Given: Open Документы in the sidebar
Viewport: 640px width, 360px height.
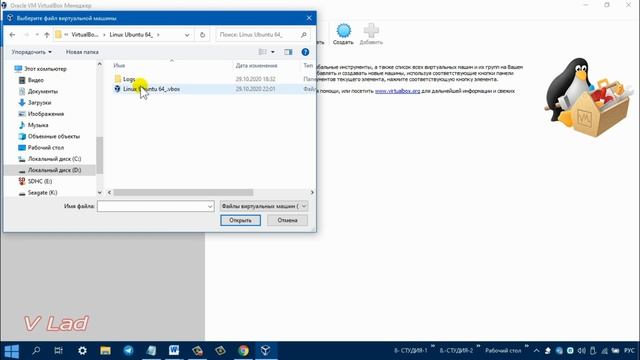Looking at the screenshot, I should [x=42, y=91].
